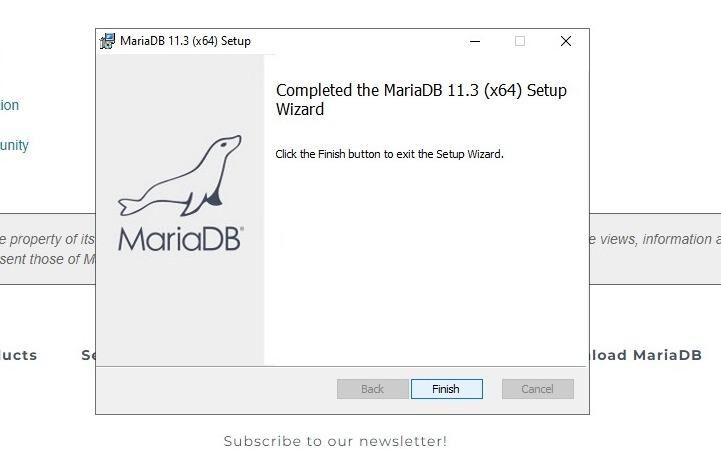Click the partially hidden 'ucts' footer link
This screenshot has width=721, height=449.
(x=18, y=355)
